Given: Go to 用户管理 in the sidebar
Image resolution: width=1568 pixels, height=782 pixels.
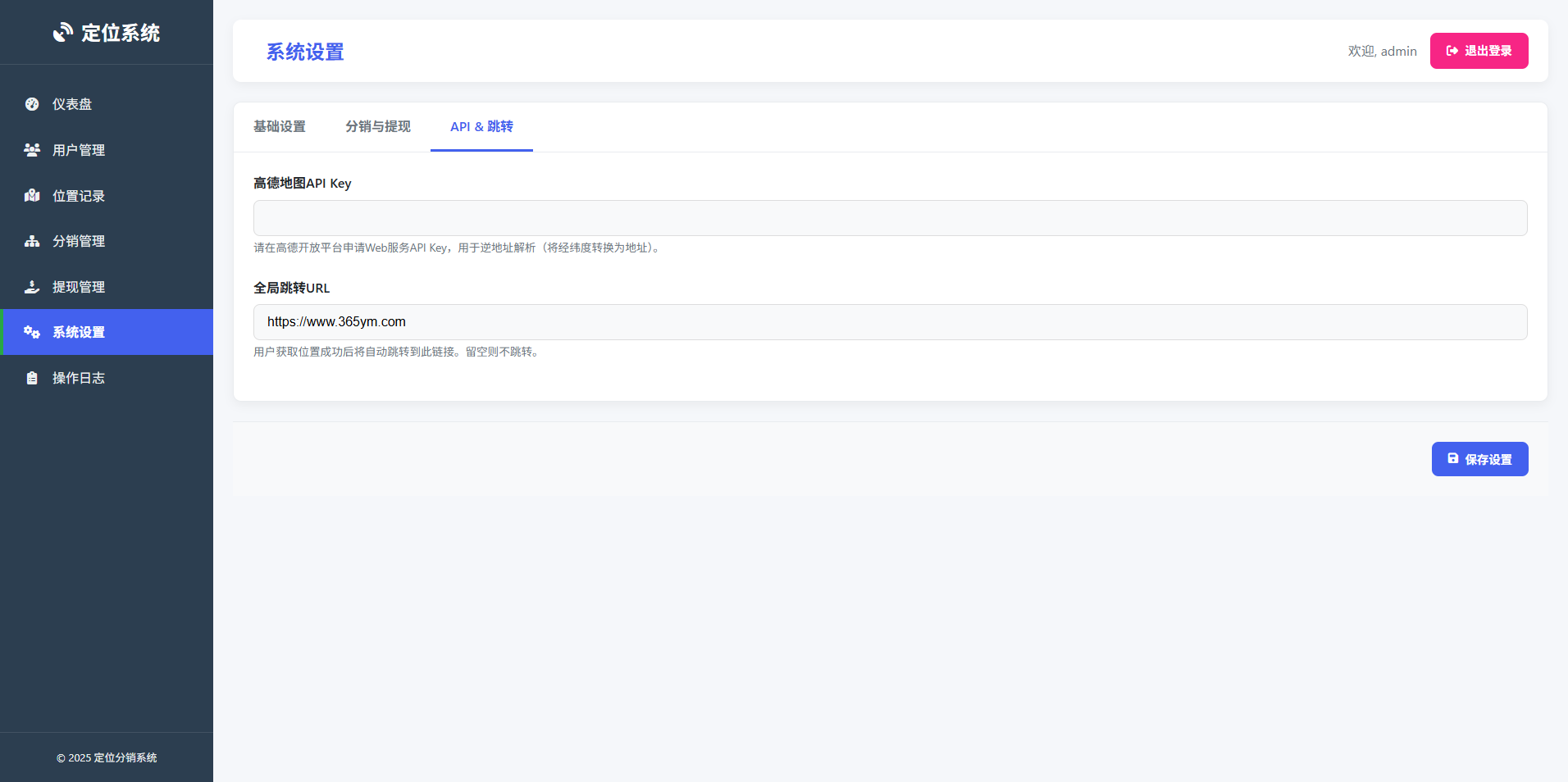Looking at the screenshot, I should (79, 150).
